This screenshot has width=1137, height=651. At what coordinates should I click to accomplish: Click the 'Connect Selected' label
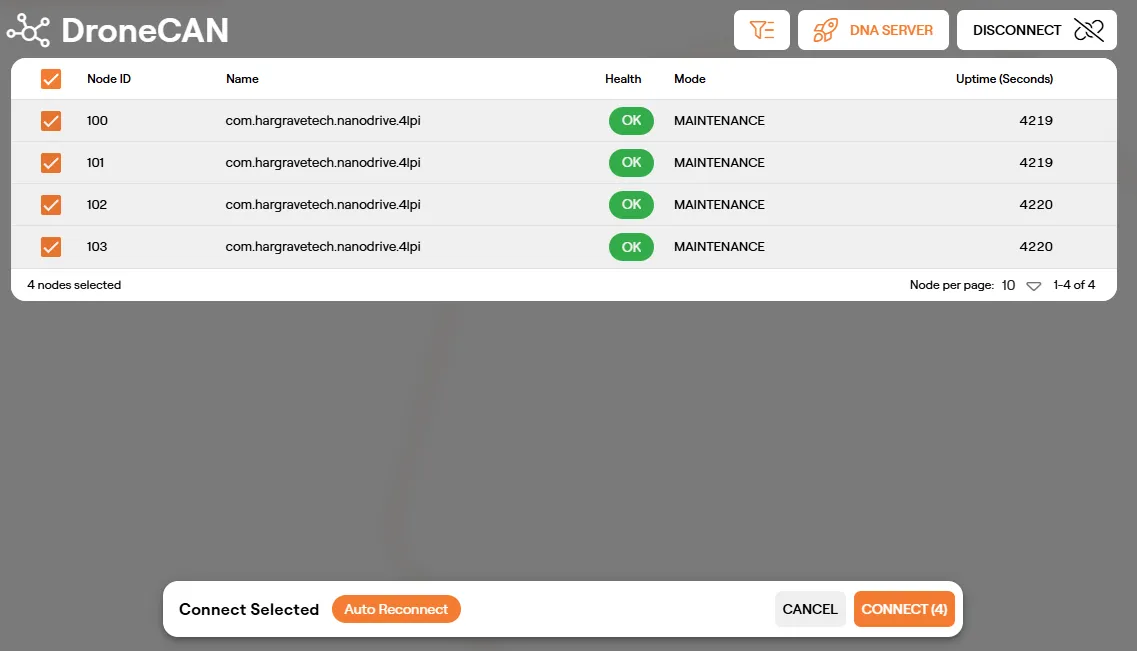[x=249, y=609]
